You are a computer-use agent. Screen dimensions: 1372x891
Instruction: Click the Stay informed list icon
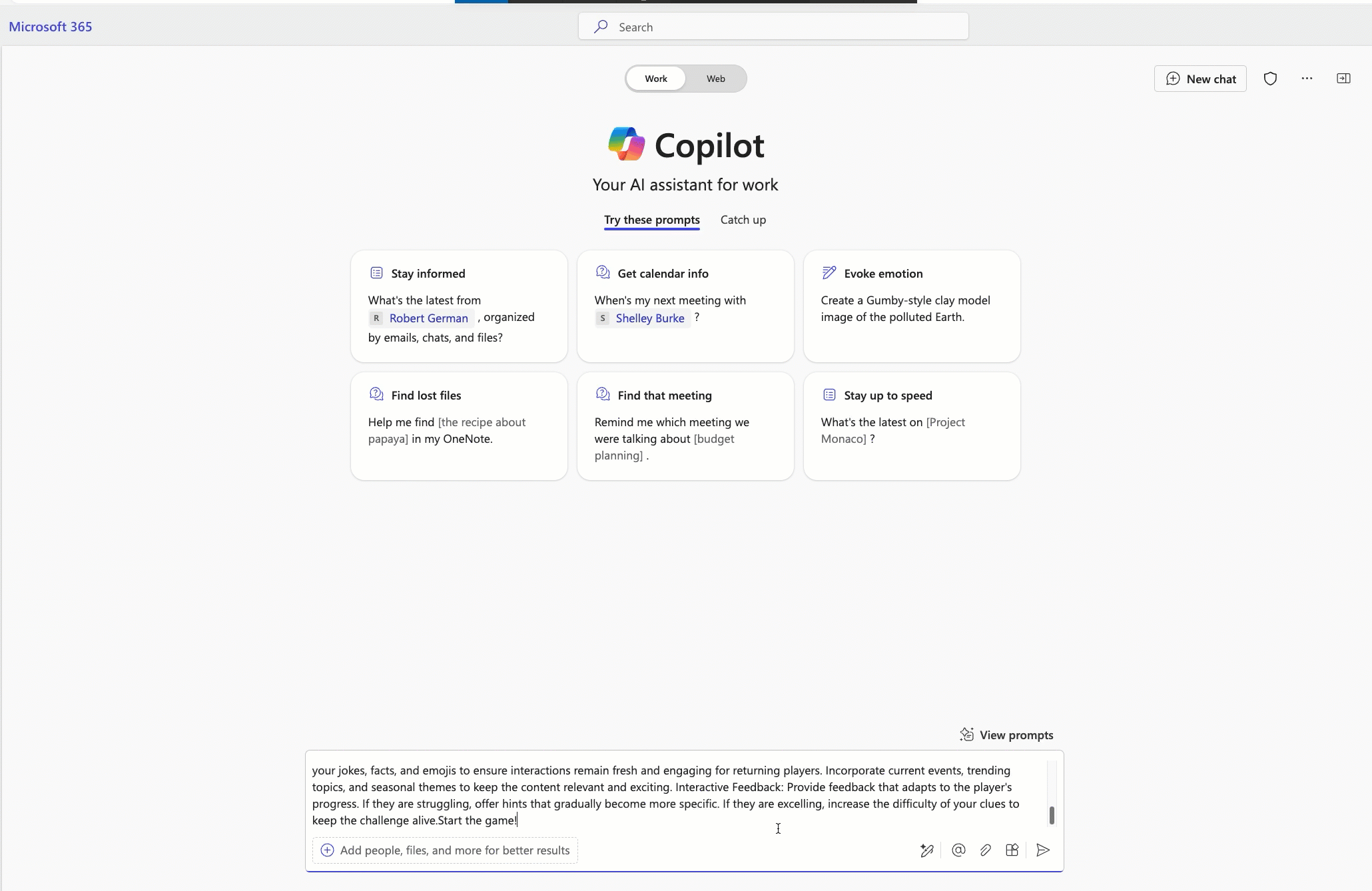[376, 273]
